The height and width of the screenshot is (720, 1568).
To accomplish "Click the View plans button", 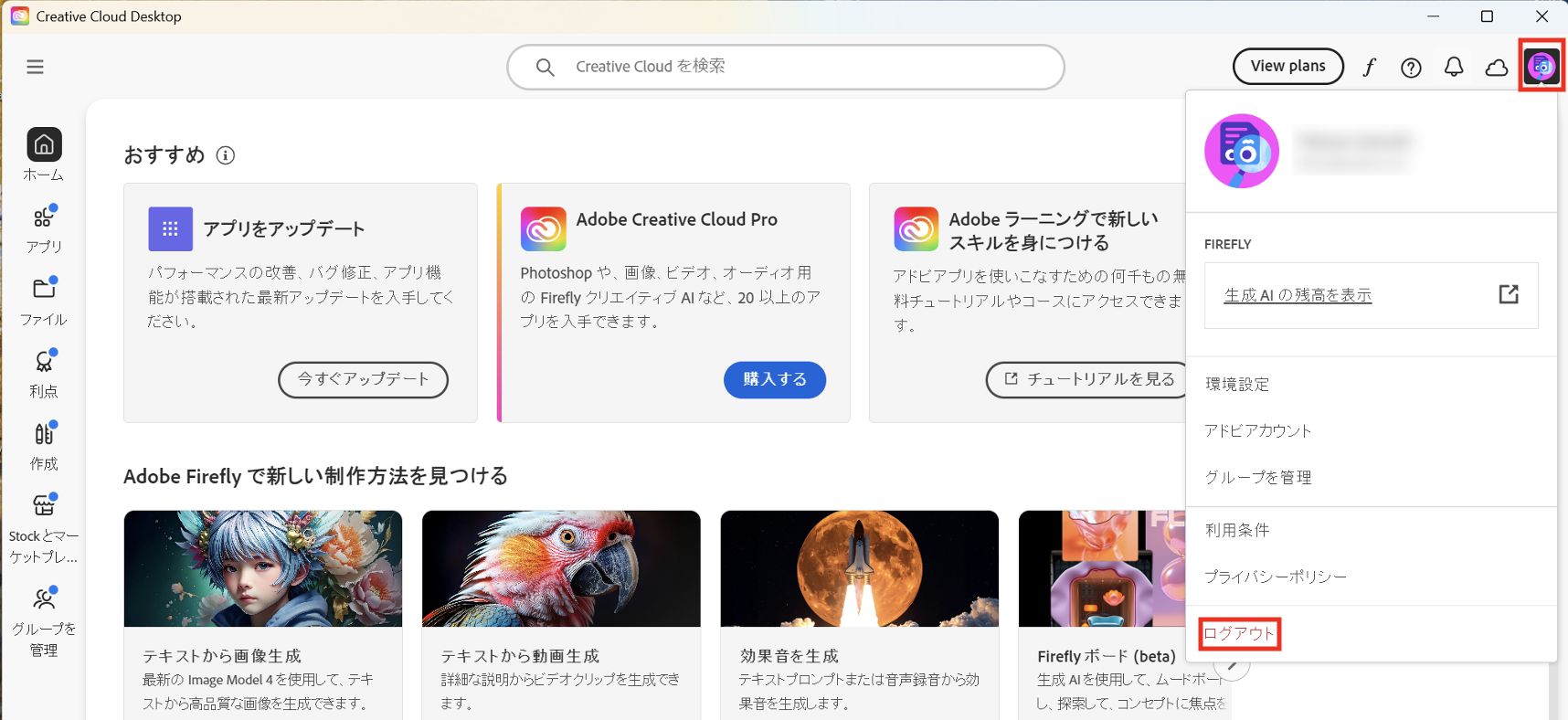I will pyautogui.click(x=1288, y=67).
